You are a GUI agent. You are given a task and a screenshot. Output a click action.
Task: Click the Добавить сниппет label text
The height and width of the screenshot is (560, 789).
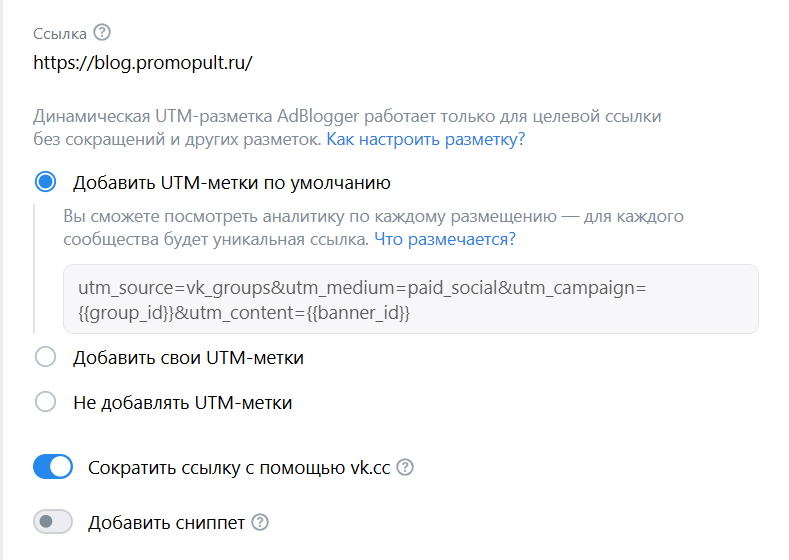pos(166,522)
